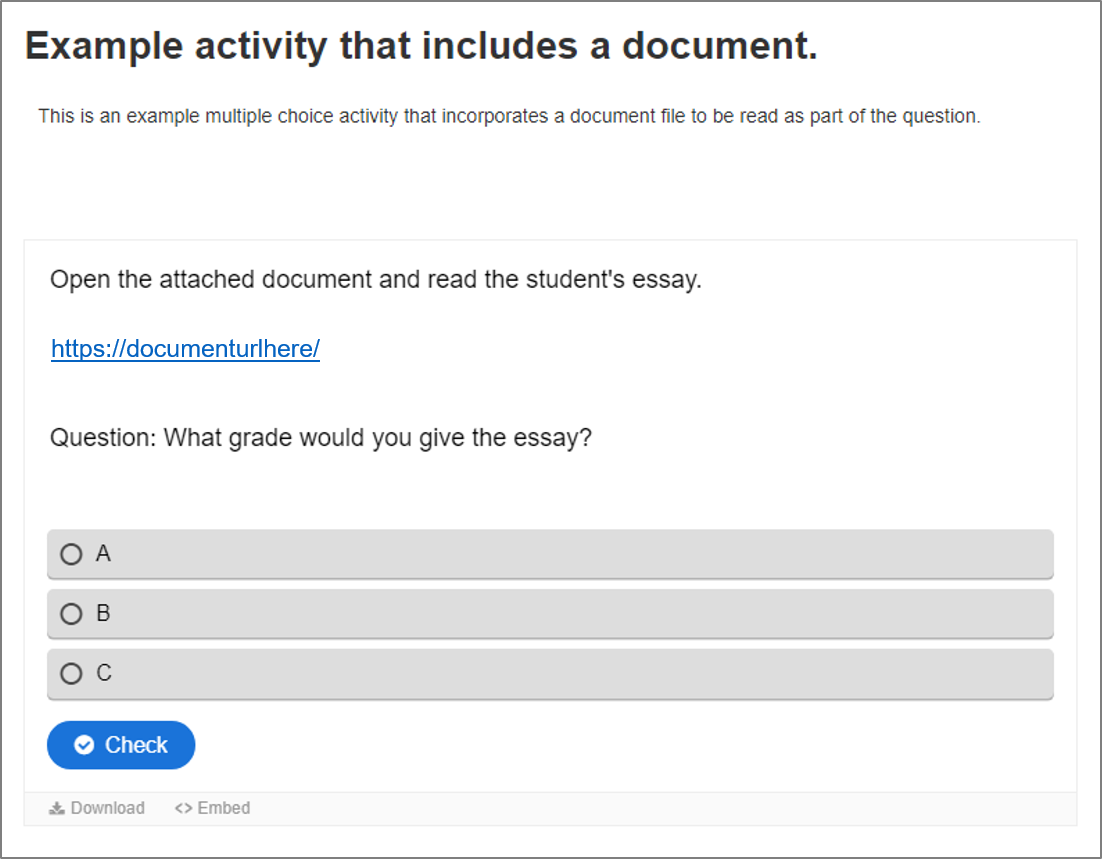This screenshot has height=859, width=1102.
Task: Click the checkmark icon inside the Check button
Action: 84,745
